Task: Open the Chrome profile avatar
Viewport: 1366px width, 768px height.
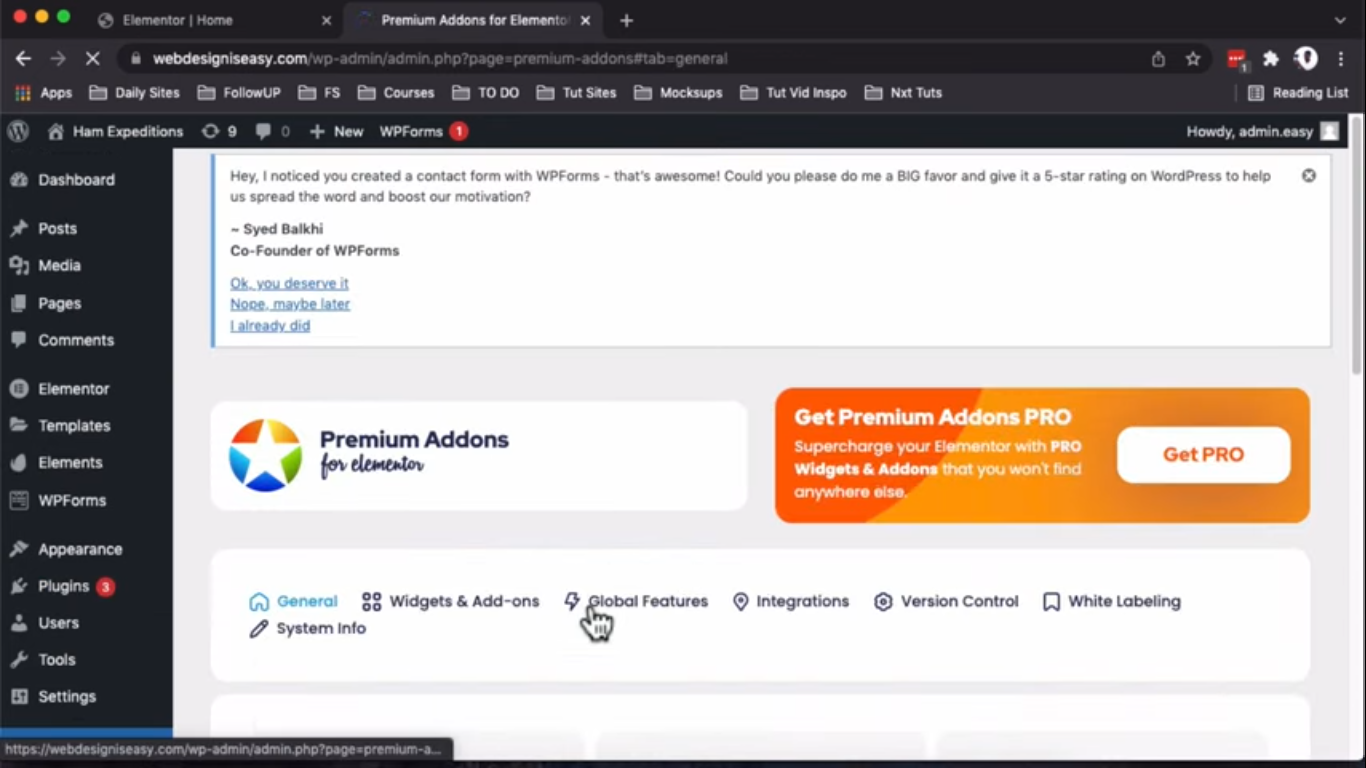Action: point(1306,58)
